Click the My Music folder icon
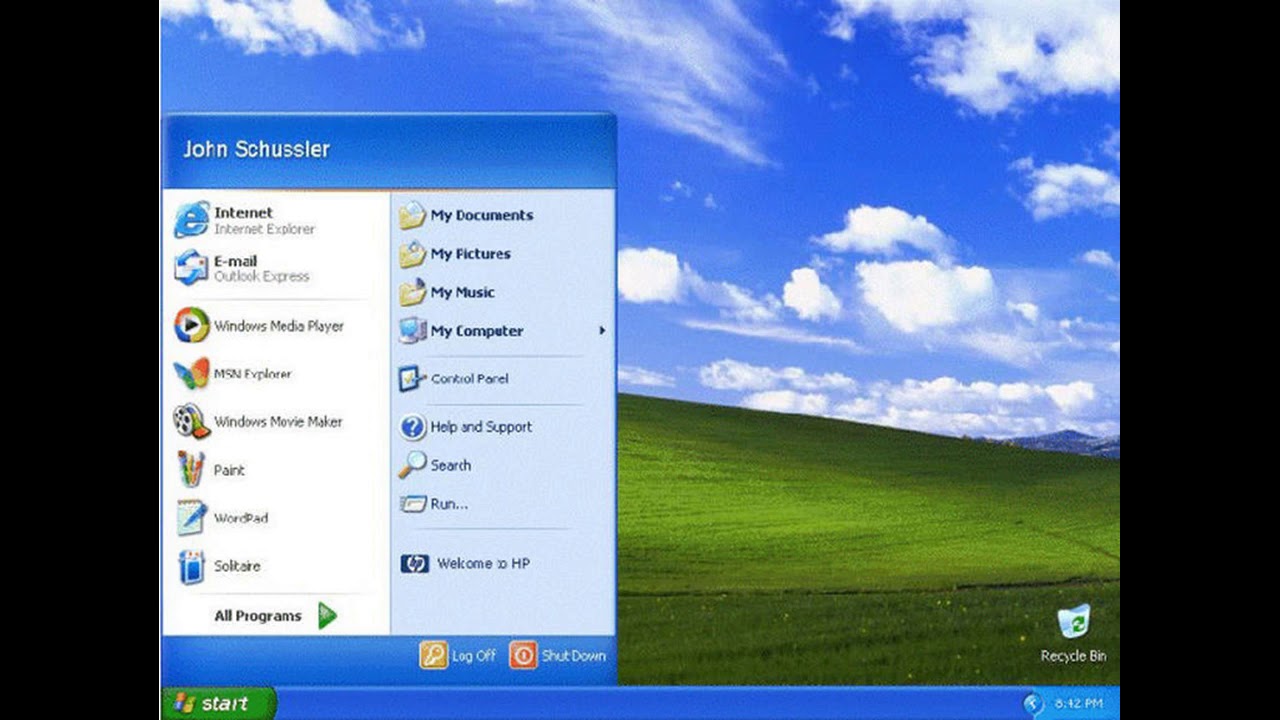This screenshot has width=1280, height=720. [x=413, y=292]
